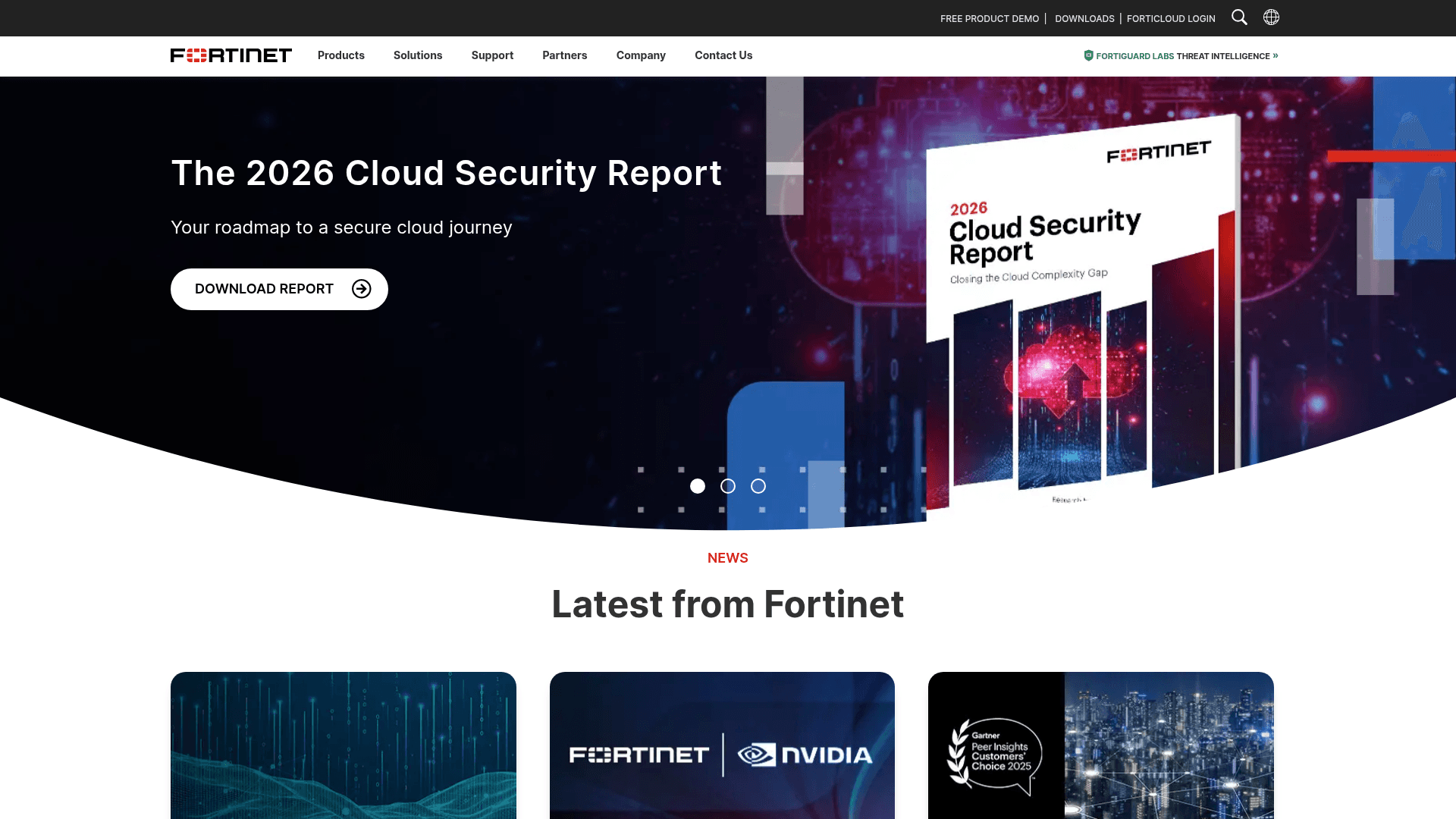Click the globe language selector icon

point(1271,17)
